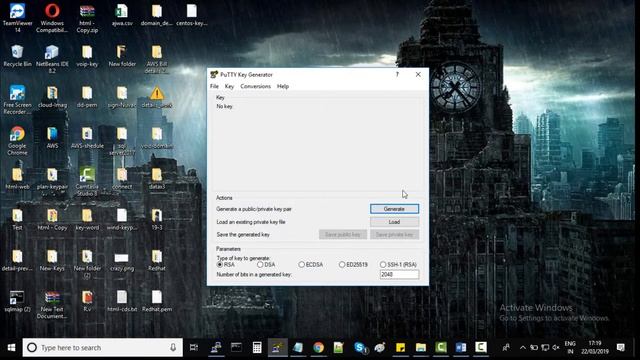
Task: Open the File menu in PuTTYgen
Action: (214, 86)
